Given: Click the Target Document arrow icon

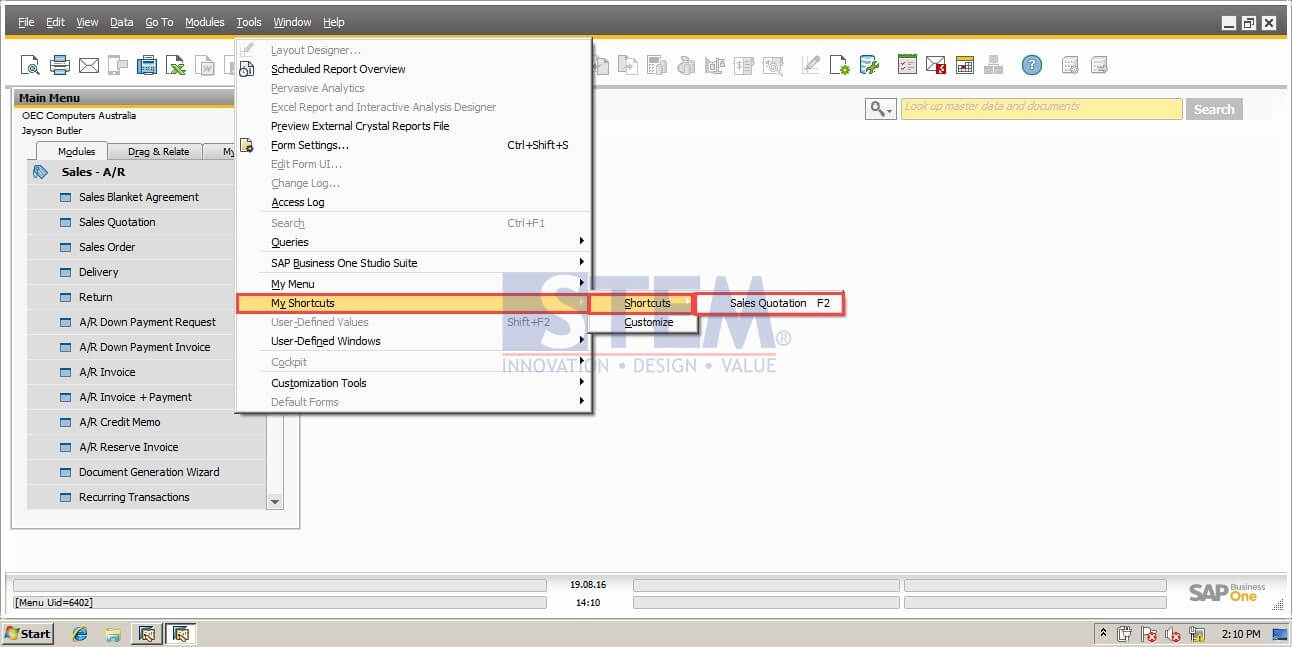Looking at the screenshot, I should pyautogui.click(x=628, y=65).
